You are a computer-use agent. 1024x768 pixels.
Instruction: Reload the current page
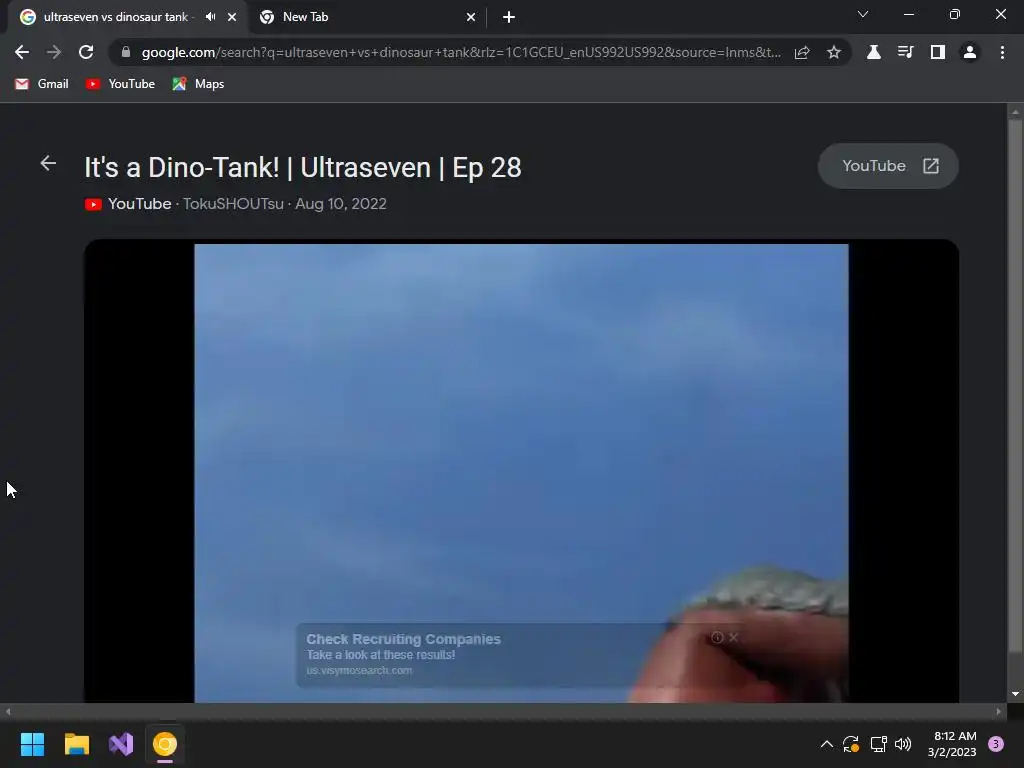(x=86, y=52)
